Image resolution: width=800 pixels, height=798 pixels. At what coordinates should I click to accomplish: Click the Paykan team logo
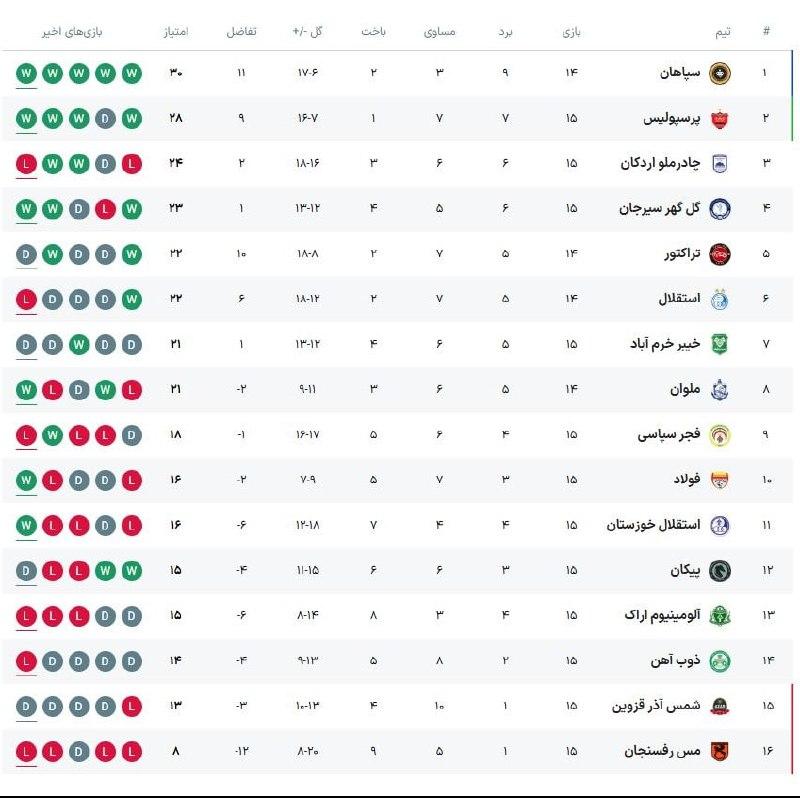click(719, 570)
